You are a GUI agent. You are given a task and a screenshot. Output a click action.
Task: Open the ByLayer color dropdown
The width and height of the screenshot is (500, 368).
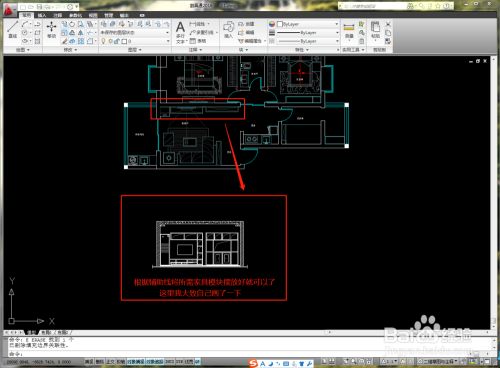(308, 24)
